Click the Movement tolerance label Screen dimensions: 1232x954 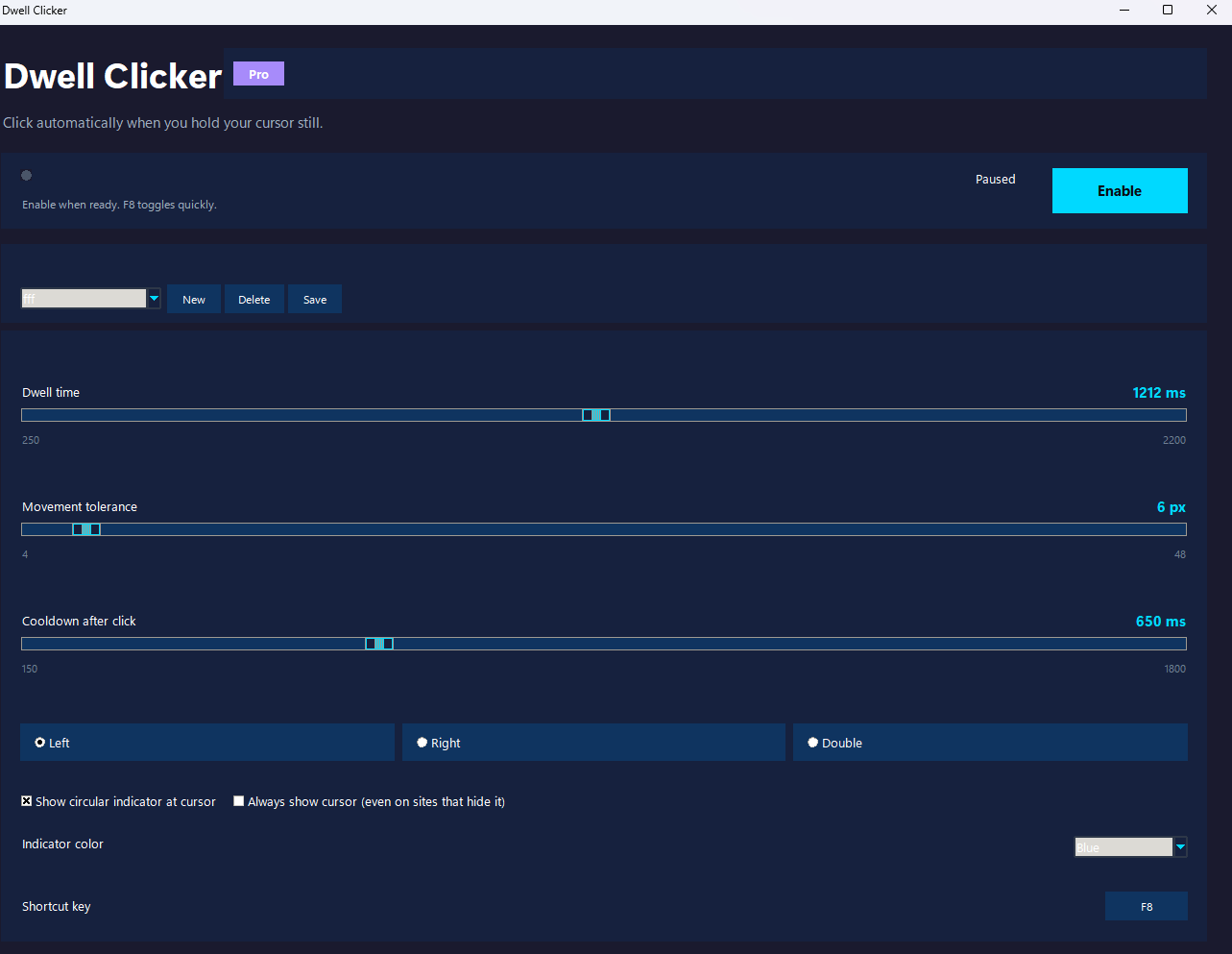tap(80, 507)
